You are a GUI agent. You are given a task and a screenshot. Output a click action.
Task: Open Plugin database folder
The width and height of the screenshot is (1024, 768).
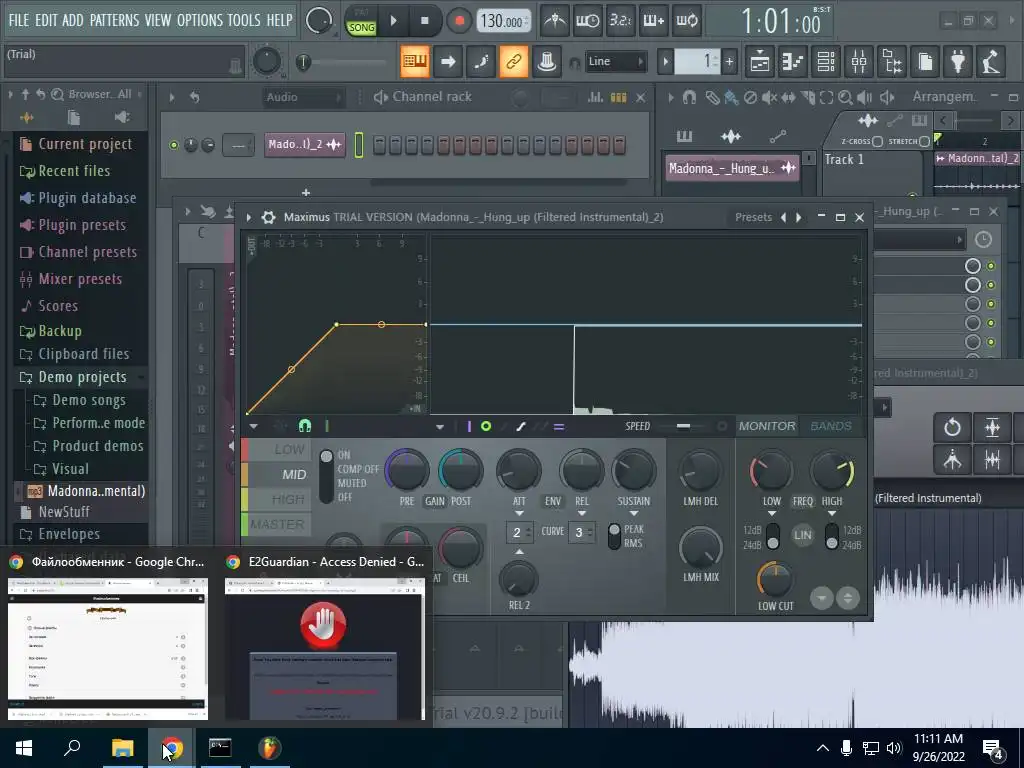pos(87,198)
